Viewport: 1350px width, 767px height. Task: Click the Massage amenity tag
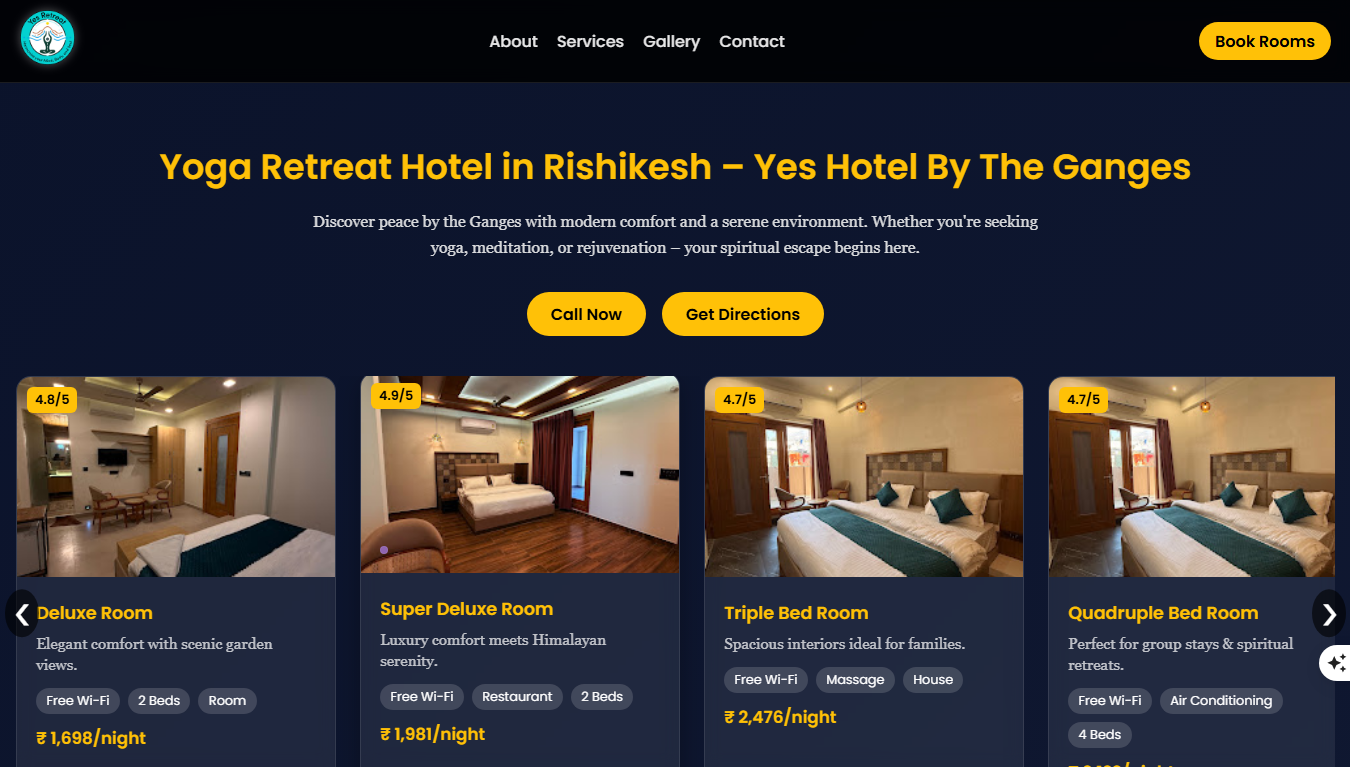click(855, 680)
